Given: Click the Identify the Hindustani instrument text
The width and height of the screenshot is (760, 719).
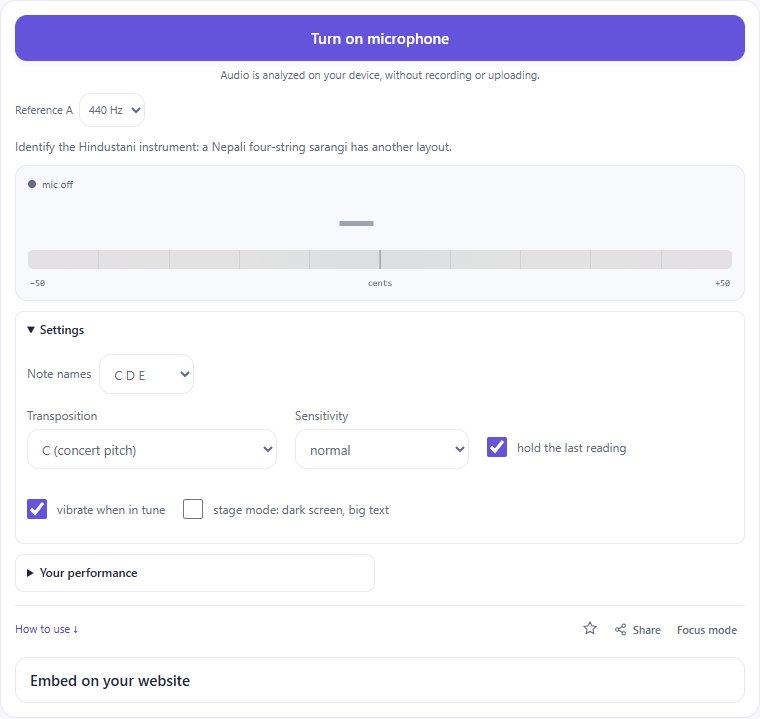Looking at the screenshot, I should [233, 147].
